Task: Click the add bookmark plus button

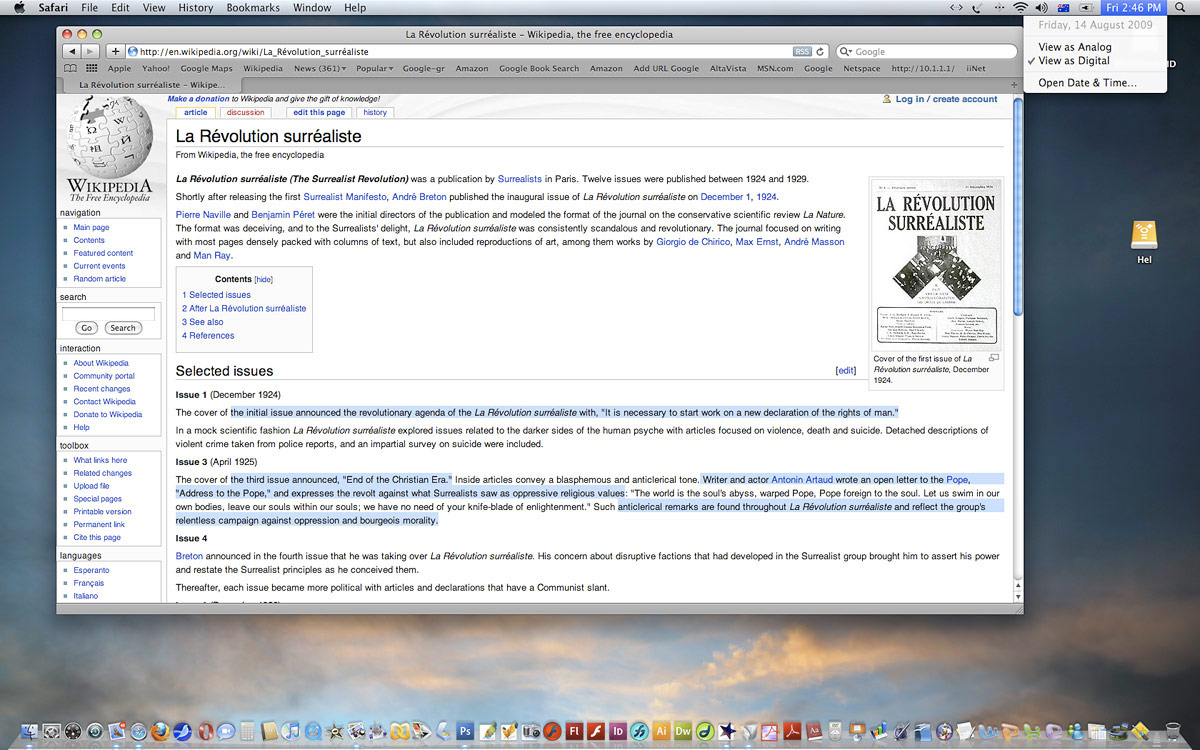Action: (x=115, y=51)
